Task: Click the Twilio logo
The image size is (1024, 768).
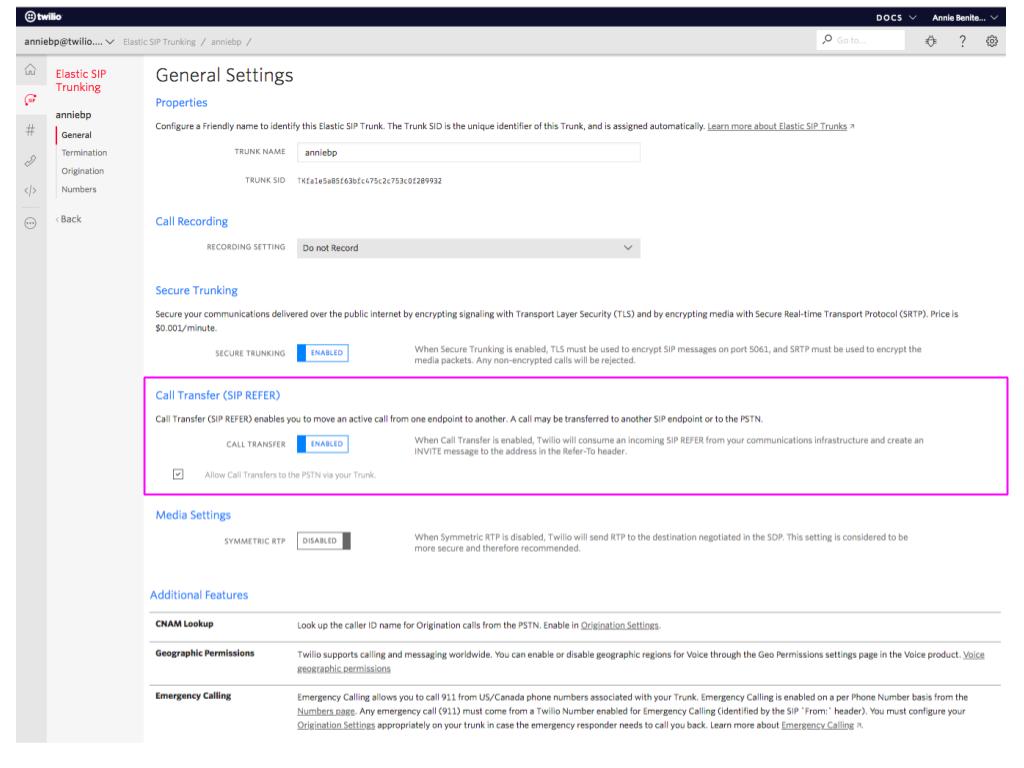Action: [43, 17]
